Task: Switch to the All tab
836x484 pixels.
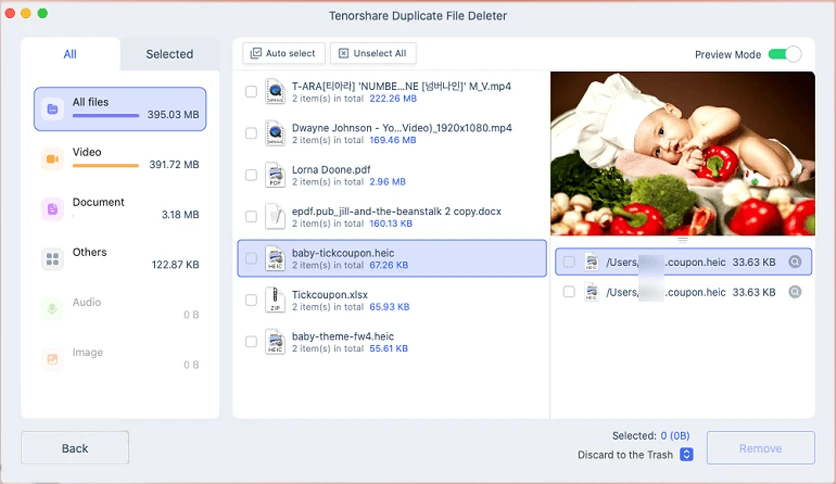Action: pos(70,54)
